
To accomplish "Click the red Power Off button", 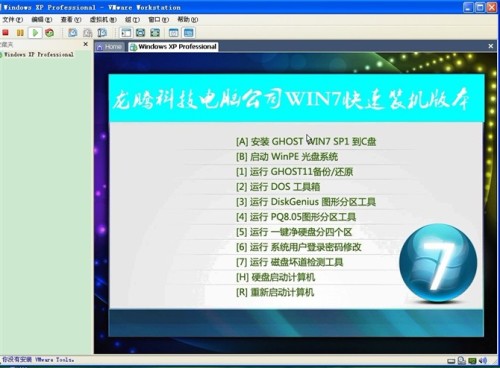I will pos(5,33).
